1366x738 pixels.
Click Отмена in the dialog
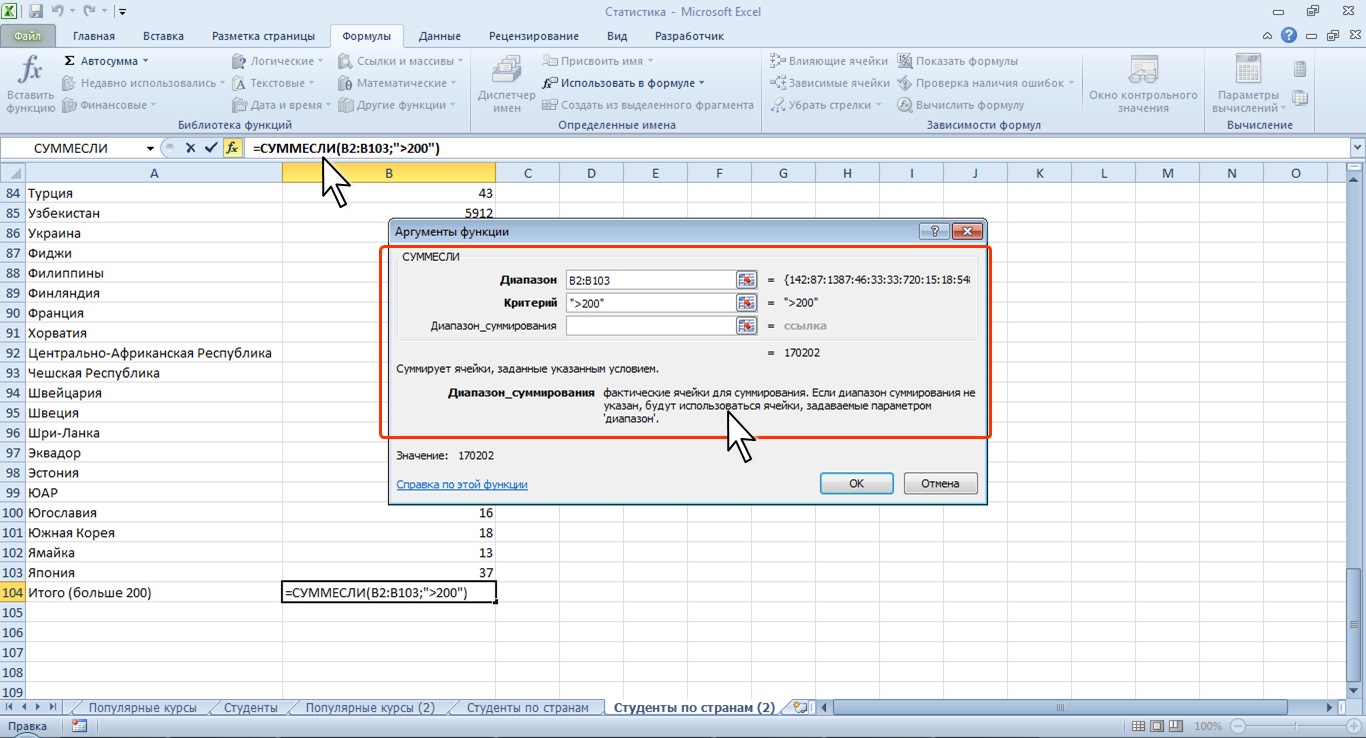940,483
